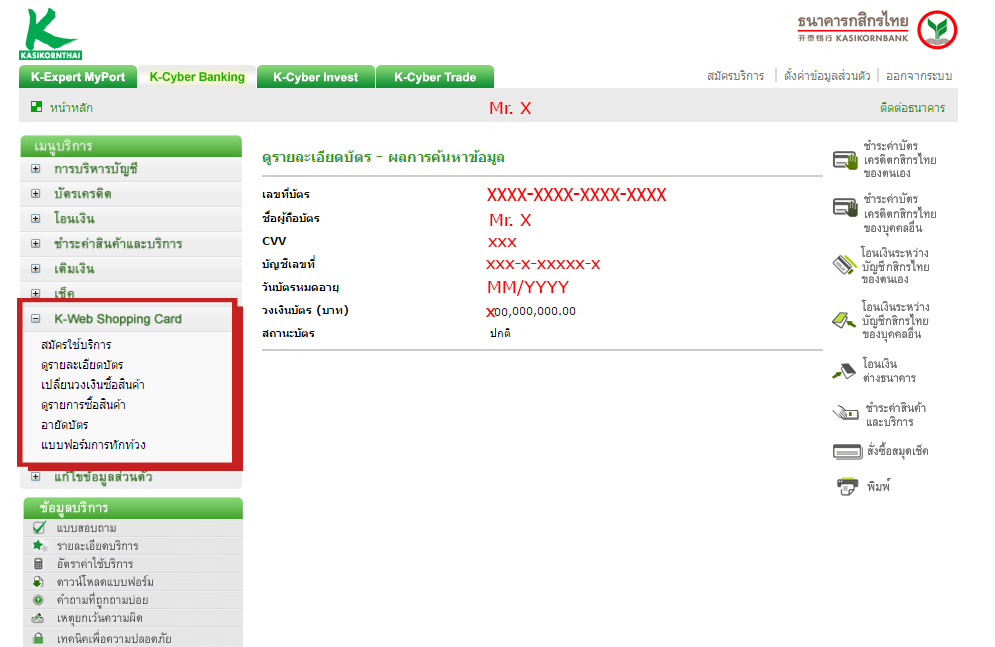This screenshot has width=995, height=647.
Task: Switch to the K-Cyber Banking tab
Action: point(197,77)
